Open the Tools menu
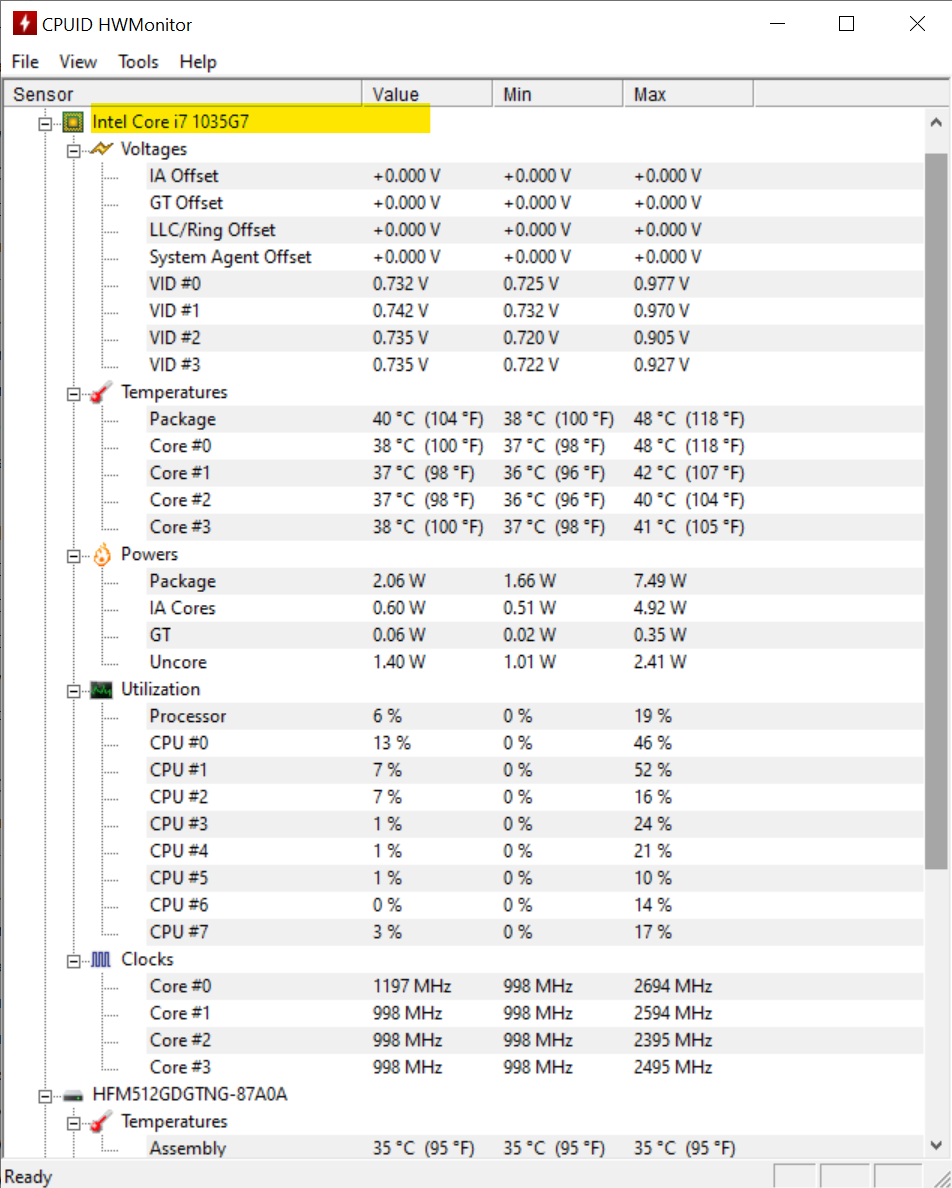Image resolution: width=952 pixels, height=1188 pixels. (138, 62)
